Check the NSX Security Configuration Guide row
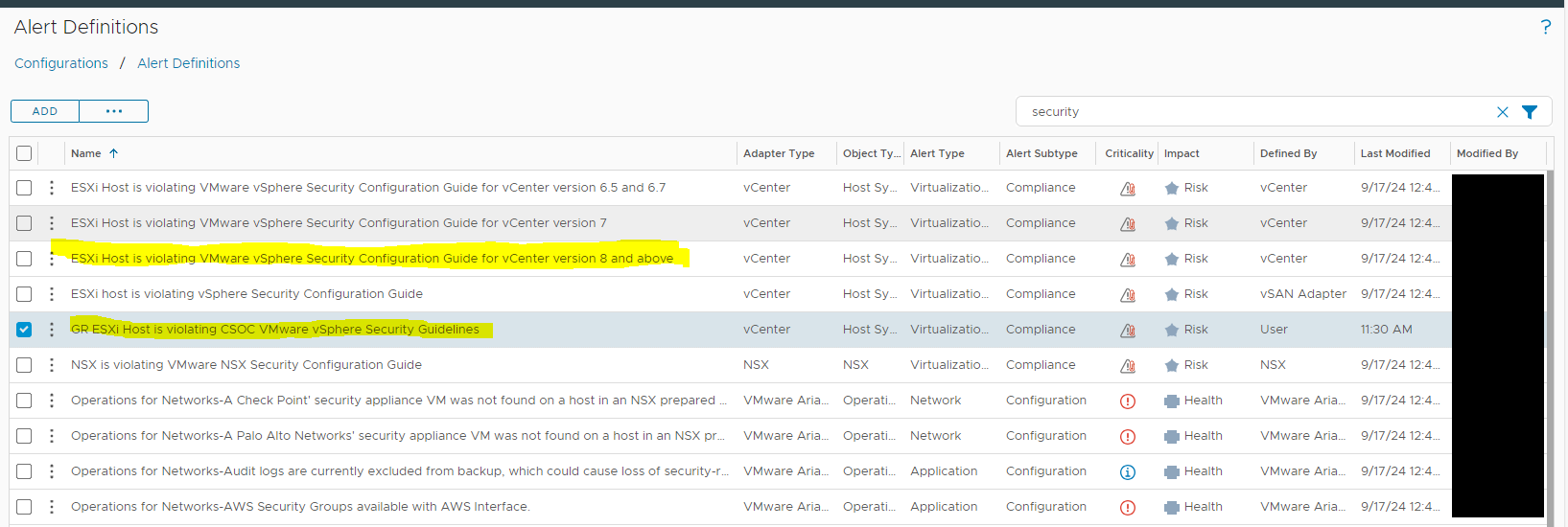The image size is (1568, 527). click(x=24, y=365)
